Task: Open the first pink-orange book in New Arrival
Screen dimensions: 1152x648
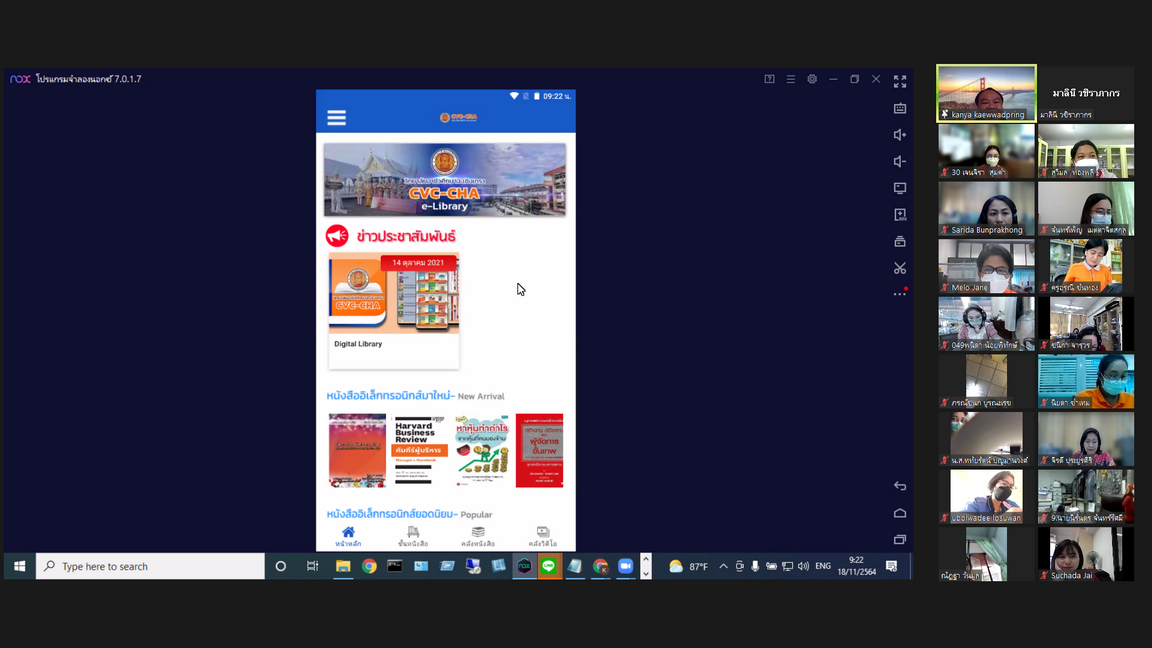Action: 357,450
